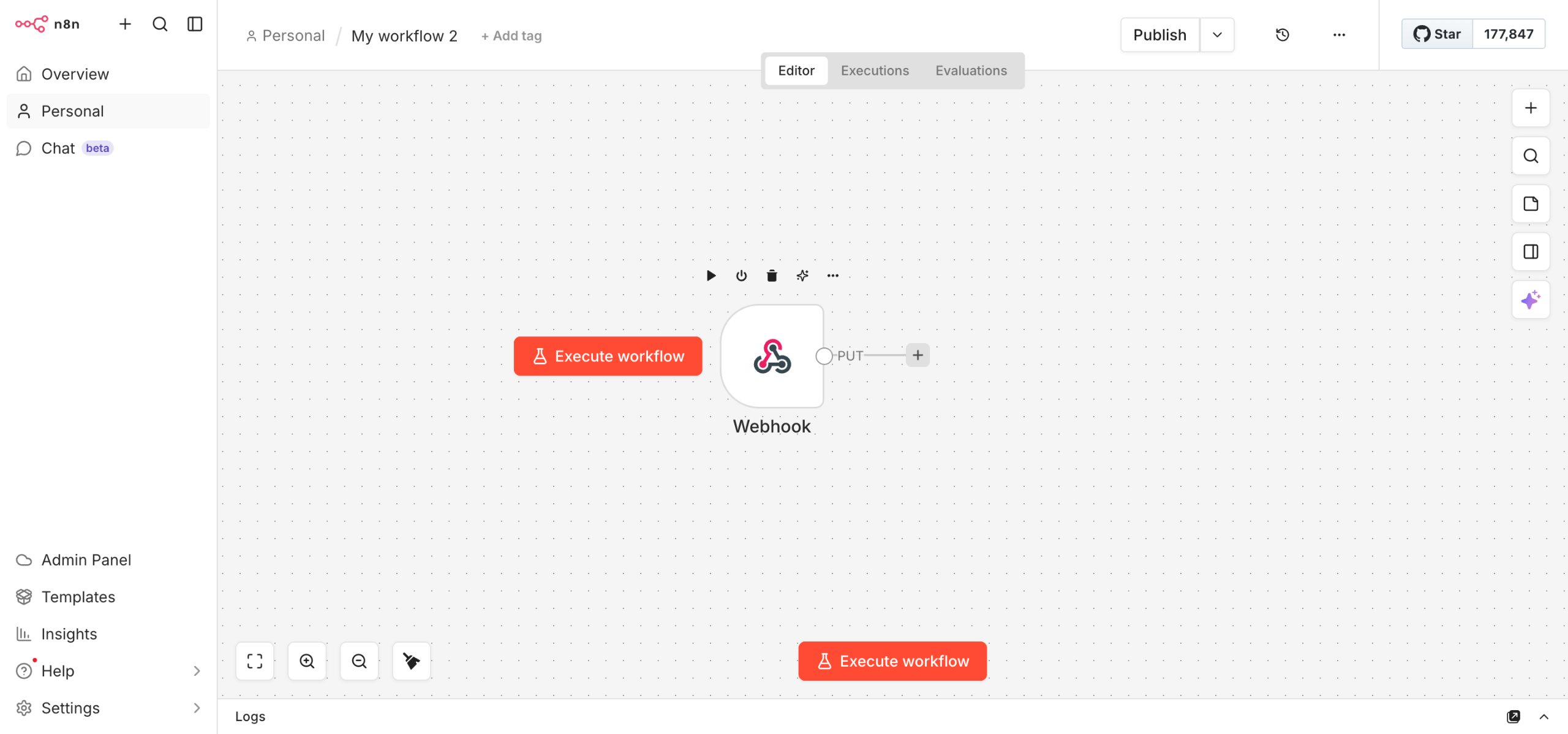Toggle the right side panel icon
This screenshot has height=734, width=1568.
pyautogui.click(x=1530, y=252)
